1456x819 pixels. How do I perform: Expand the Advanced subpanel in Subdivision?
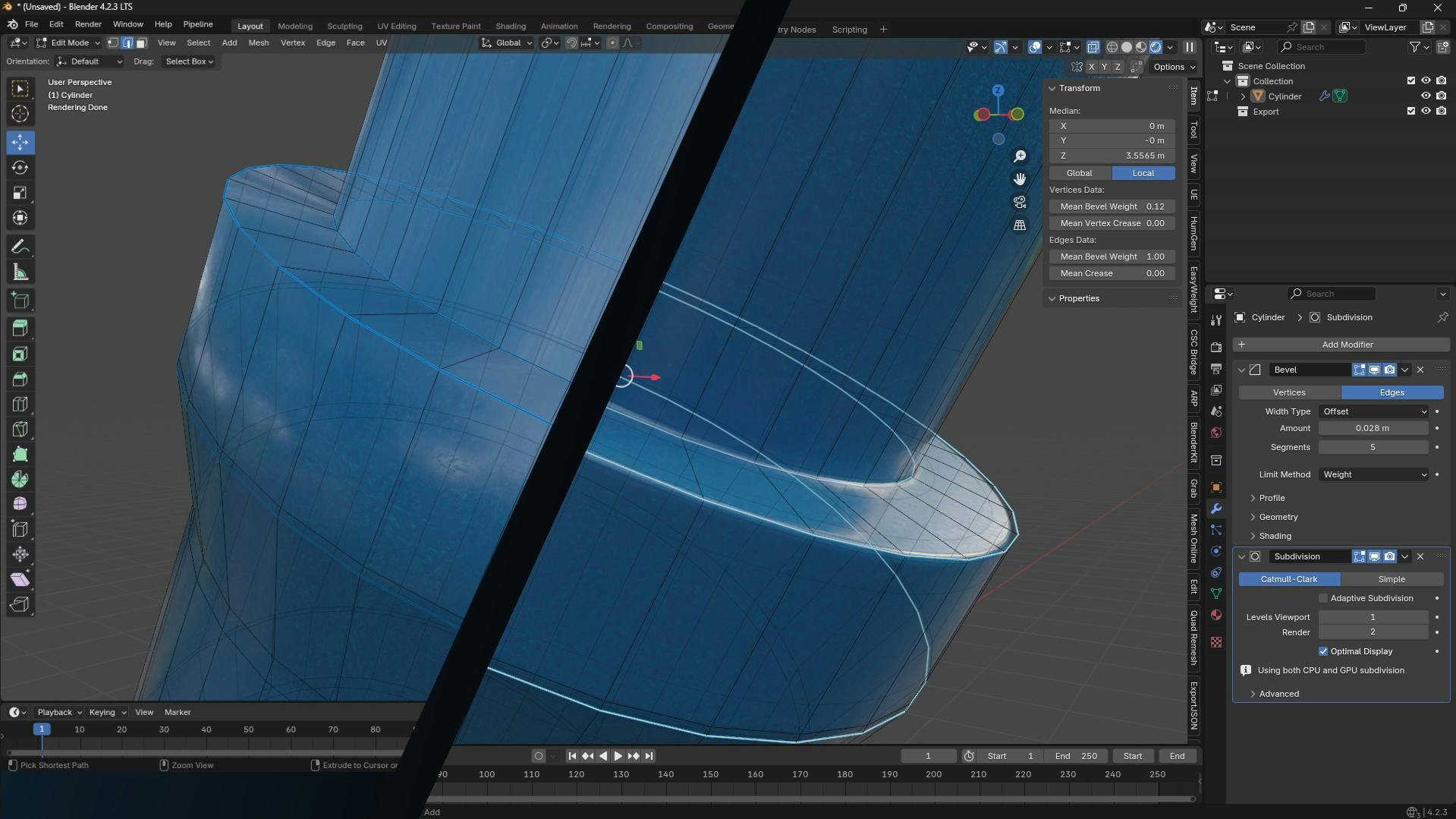(x=1278, y=694)
